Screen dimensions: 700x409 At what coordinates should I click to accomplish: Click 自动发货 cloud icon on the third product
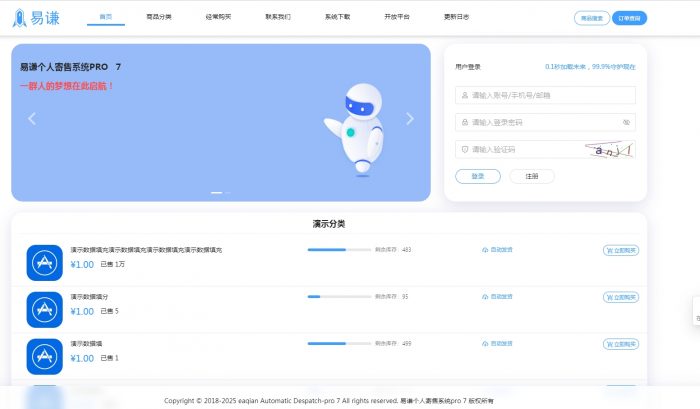pyautogui.click(x=485, y=344)
